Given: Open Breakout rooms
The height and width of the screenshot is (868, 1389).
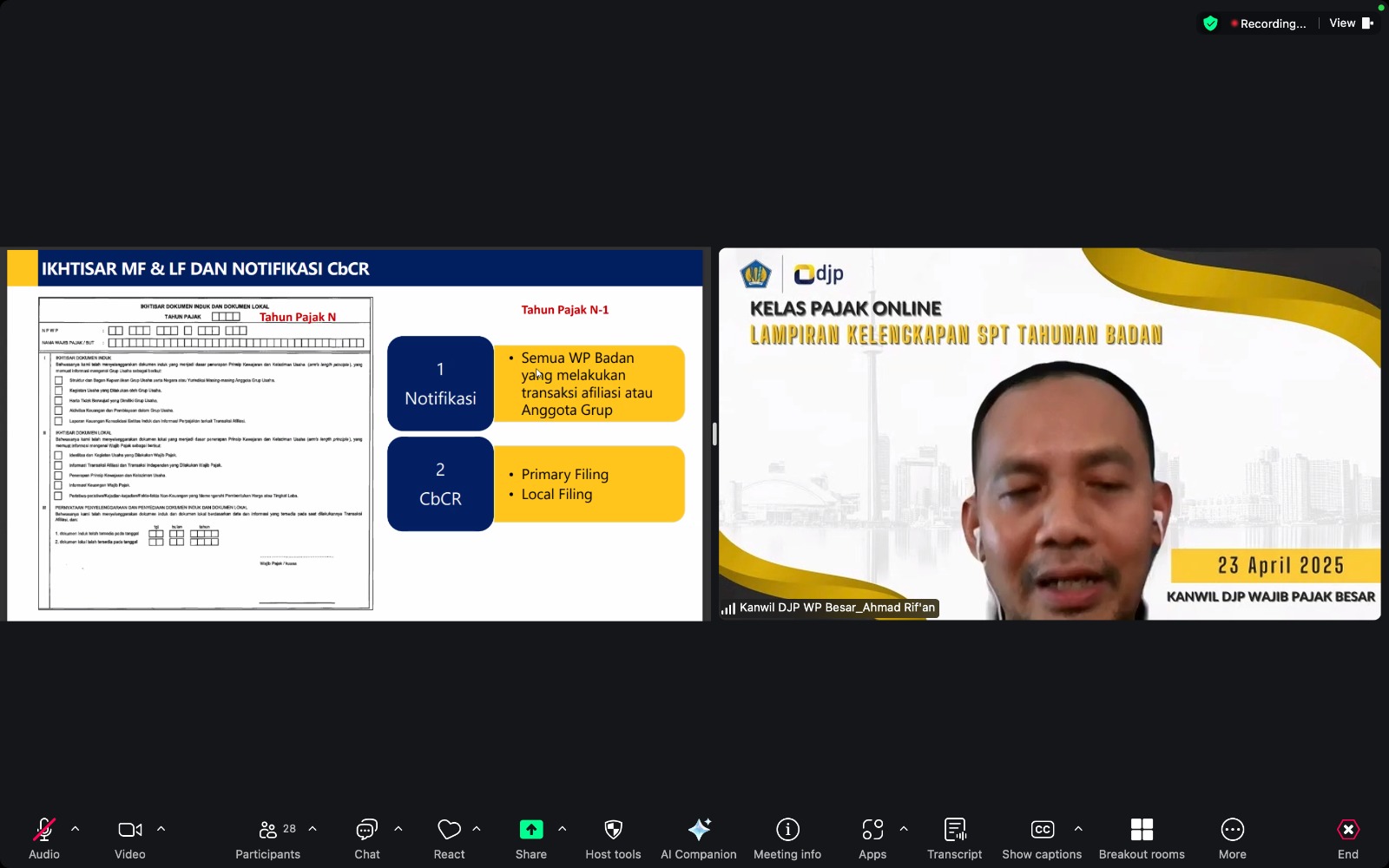Looking at the screenshot, I should click(x=1142, y=837).
